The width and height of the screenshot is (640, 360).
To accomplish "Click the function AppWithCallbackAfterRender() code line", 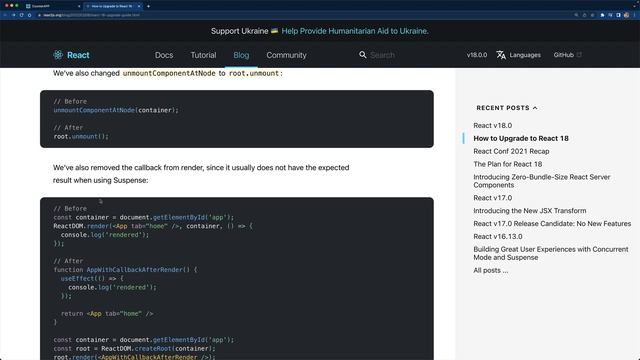I will [x=125, y=270].
